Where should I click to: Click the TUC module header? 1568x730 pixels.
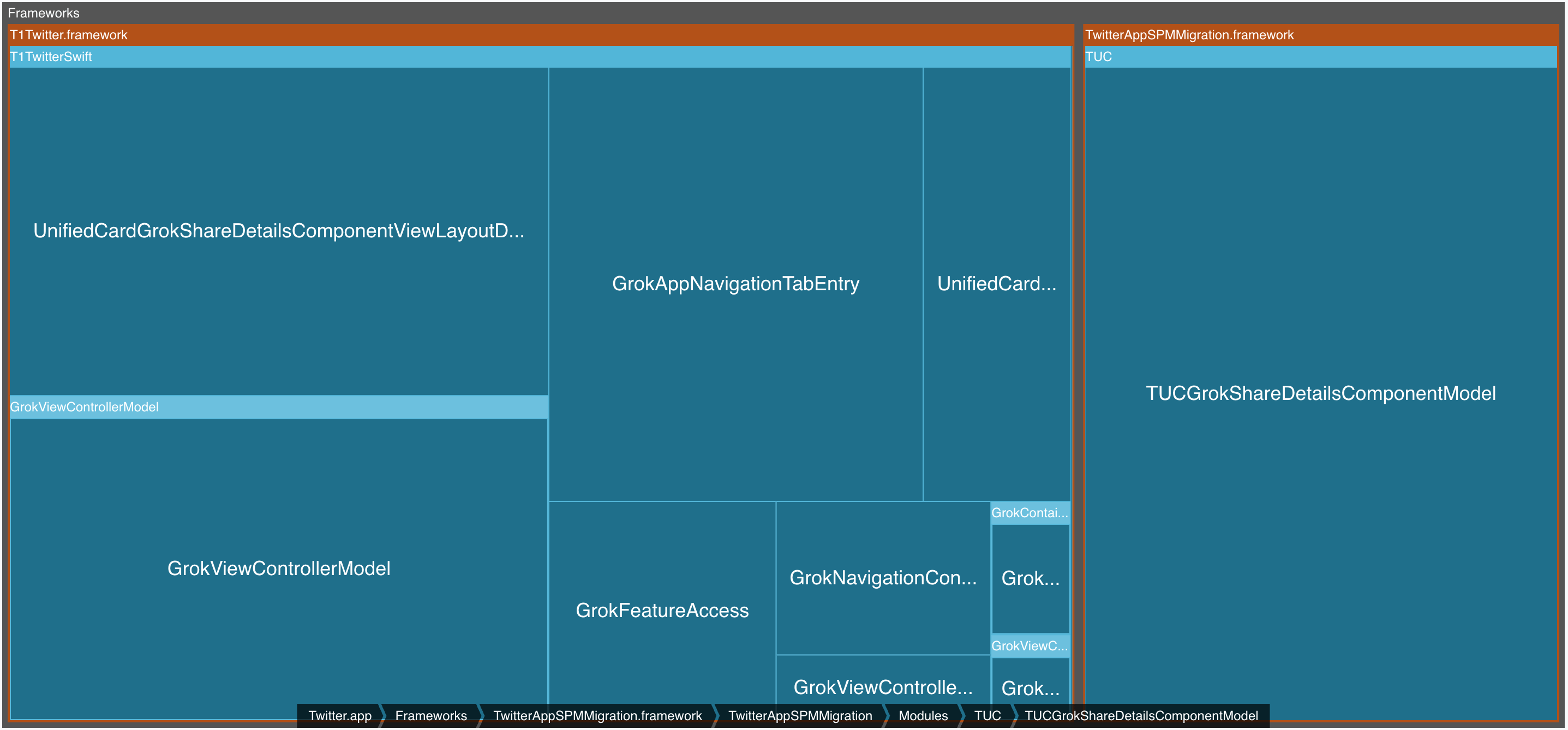(x=1098, y=57)
